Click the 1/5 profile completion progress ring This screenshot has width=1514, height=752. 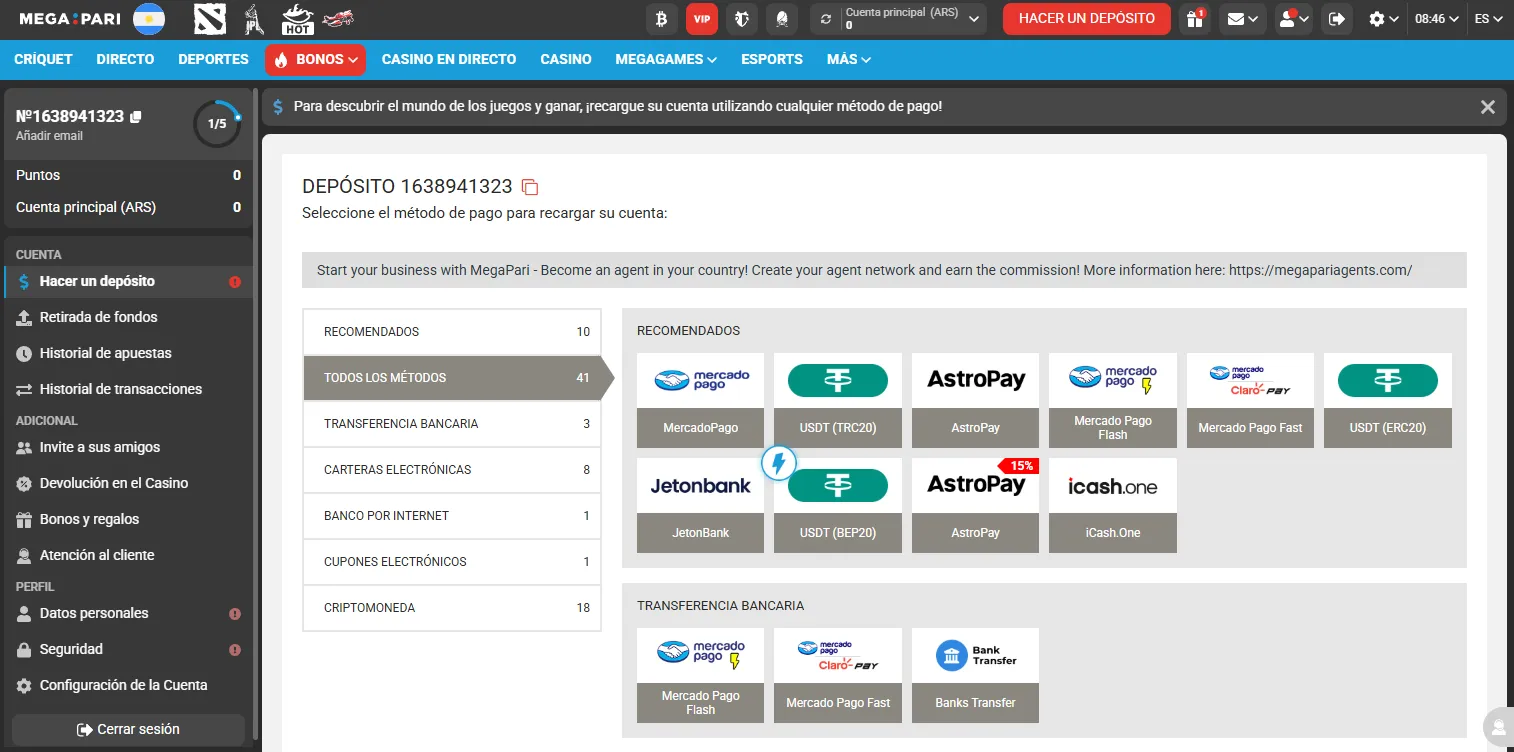(217, 124)
